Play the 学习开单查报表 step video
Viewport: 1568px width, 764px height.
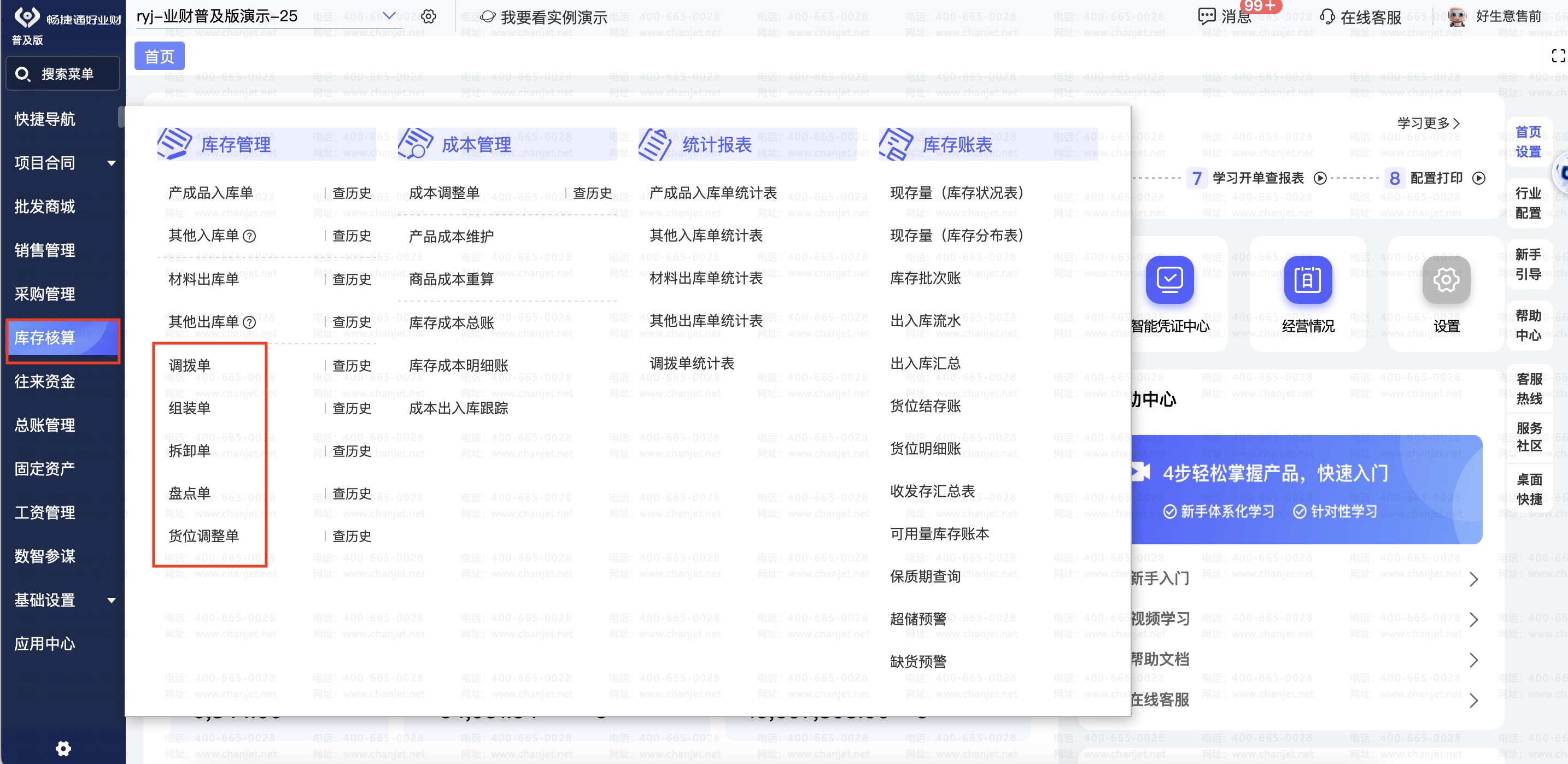(x=1320, y=178)
